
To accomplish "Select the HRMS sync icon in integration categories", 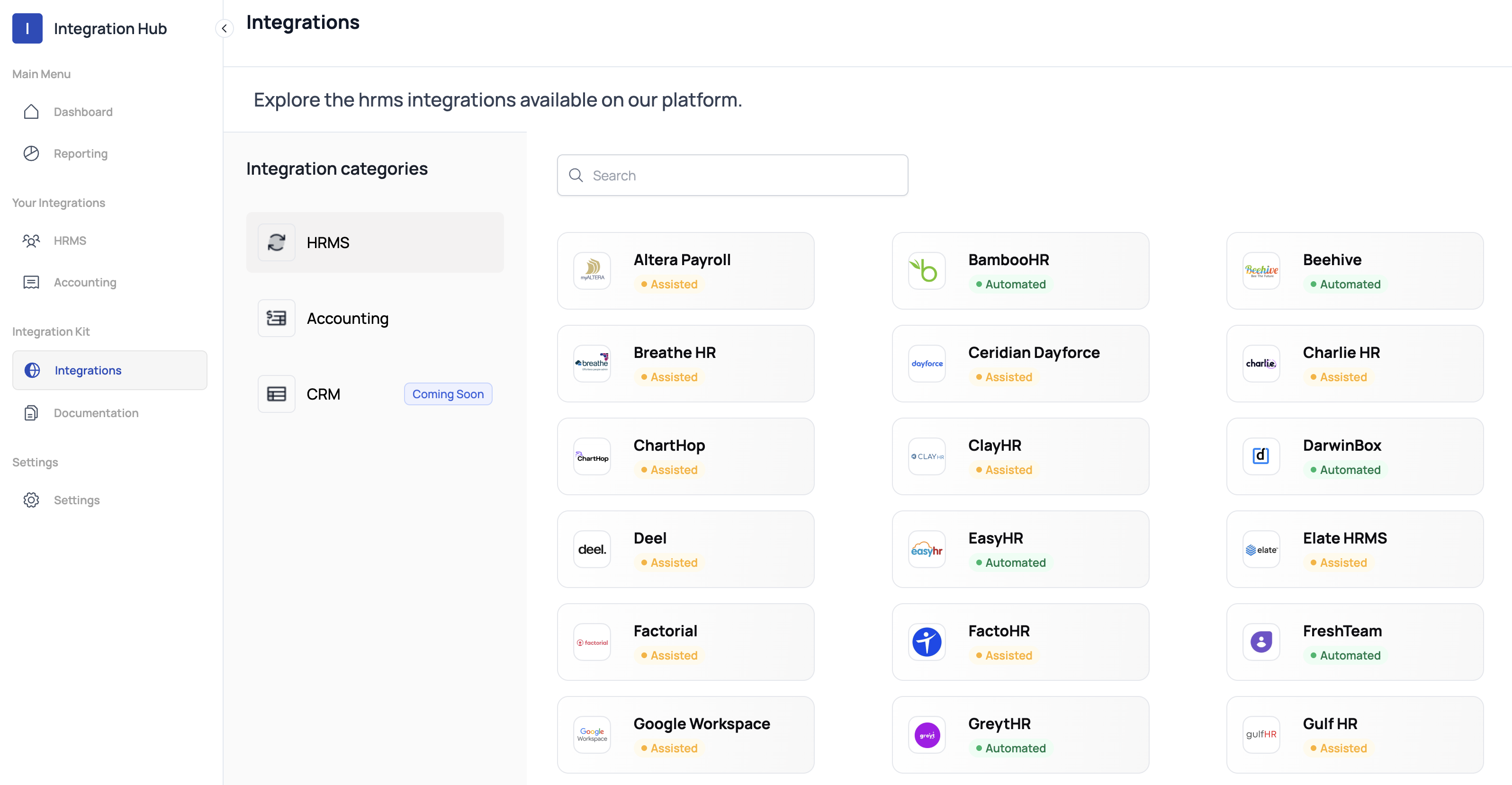I will [276, 242].
